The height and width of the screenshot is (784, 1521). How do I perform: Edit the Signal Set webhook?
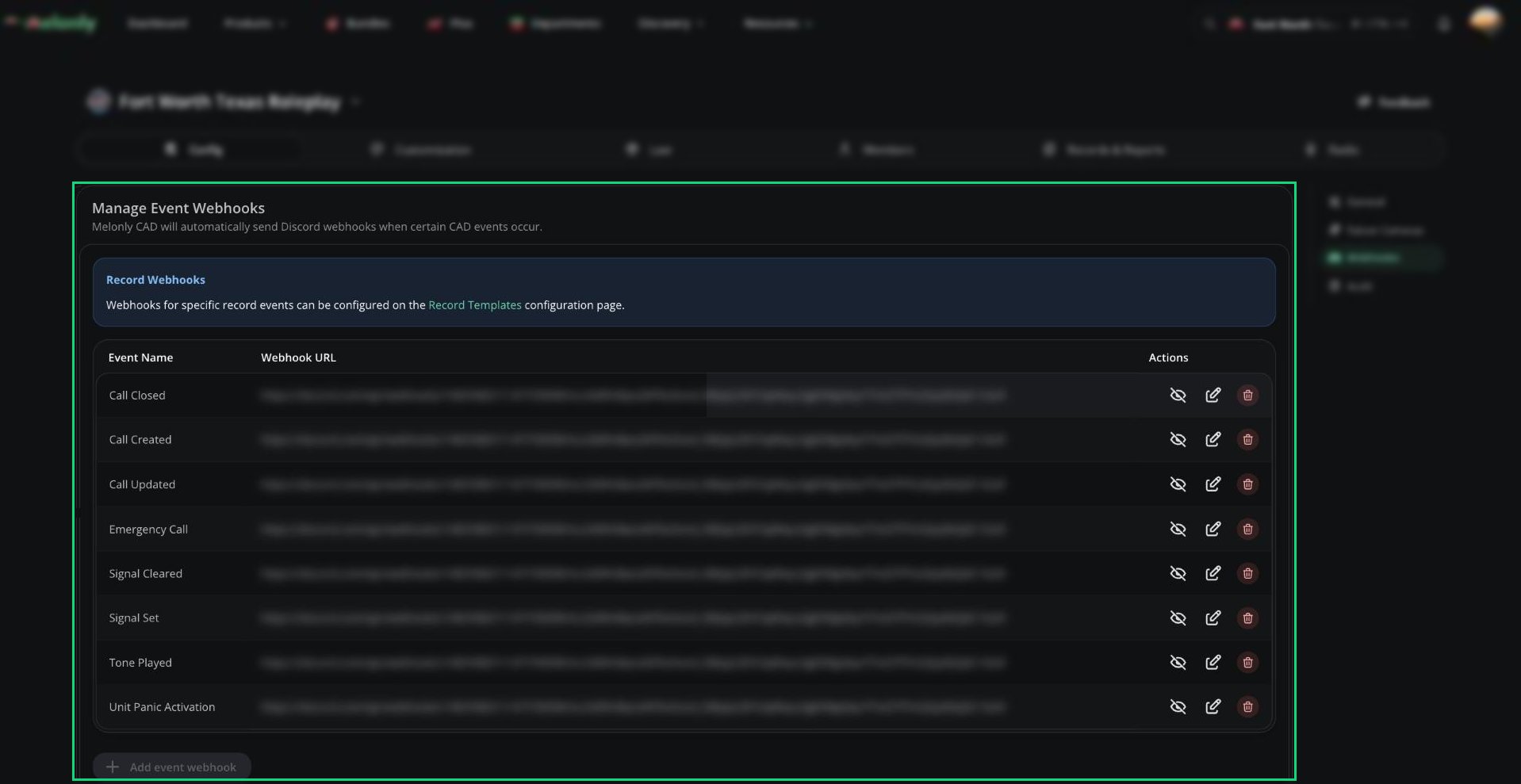point(1213,618)
